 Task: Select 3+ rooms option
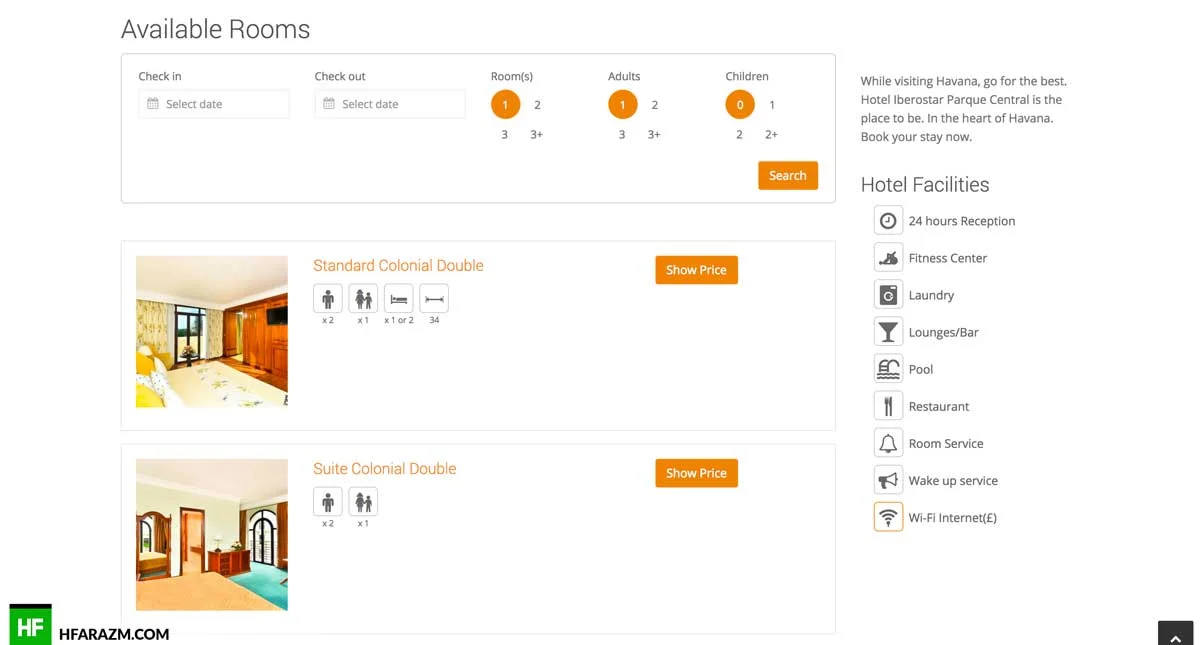tap(537, 134)
